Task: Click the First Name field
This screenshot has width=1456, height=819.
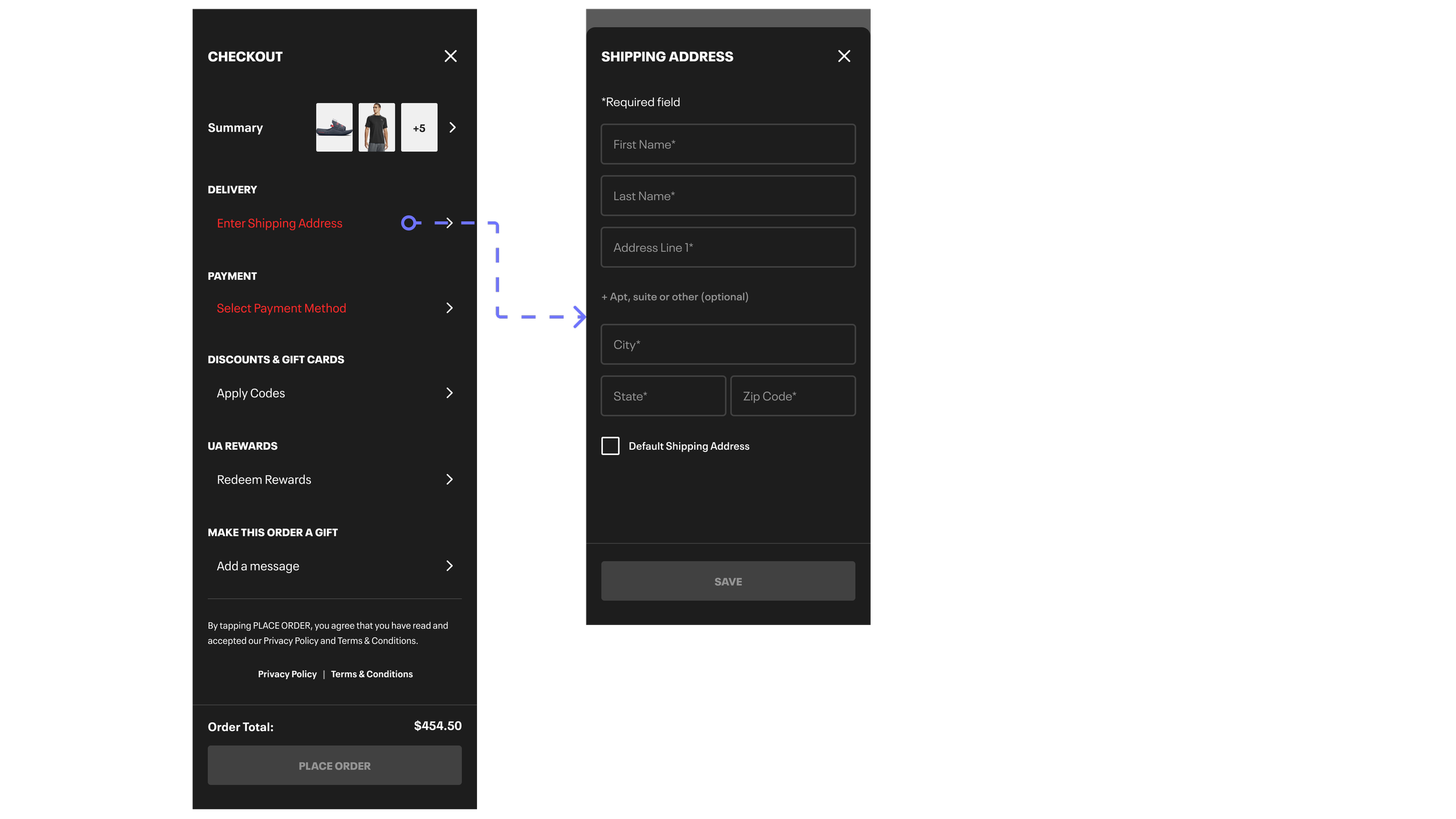Action: tap(728, 144)
